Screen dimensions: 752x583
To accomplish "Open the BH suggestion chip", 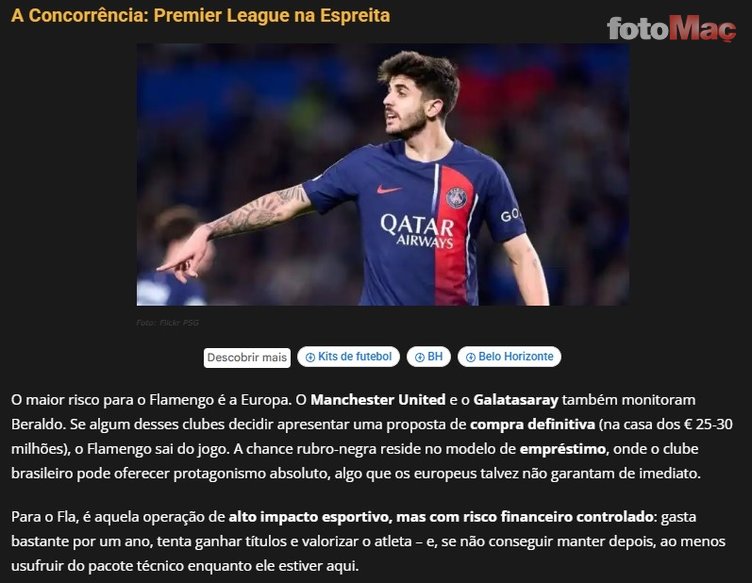I will click(428, 357).
